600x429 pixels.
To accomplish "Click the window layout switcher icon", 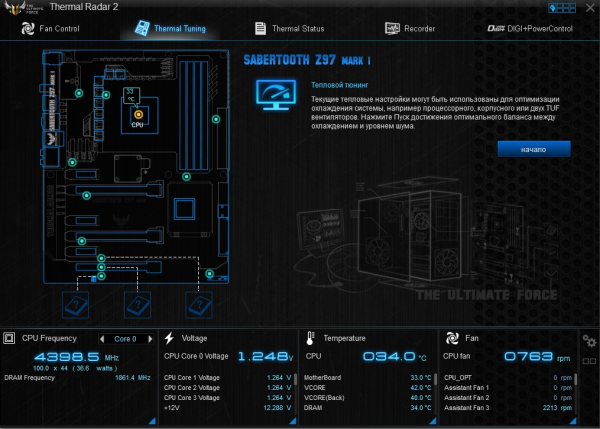I will pos(562,8).
